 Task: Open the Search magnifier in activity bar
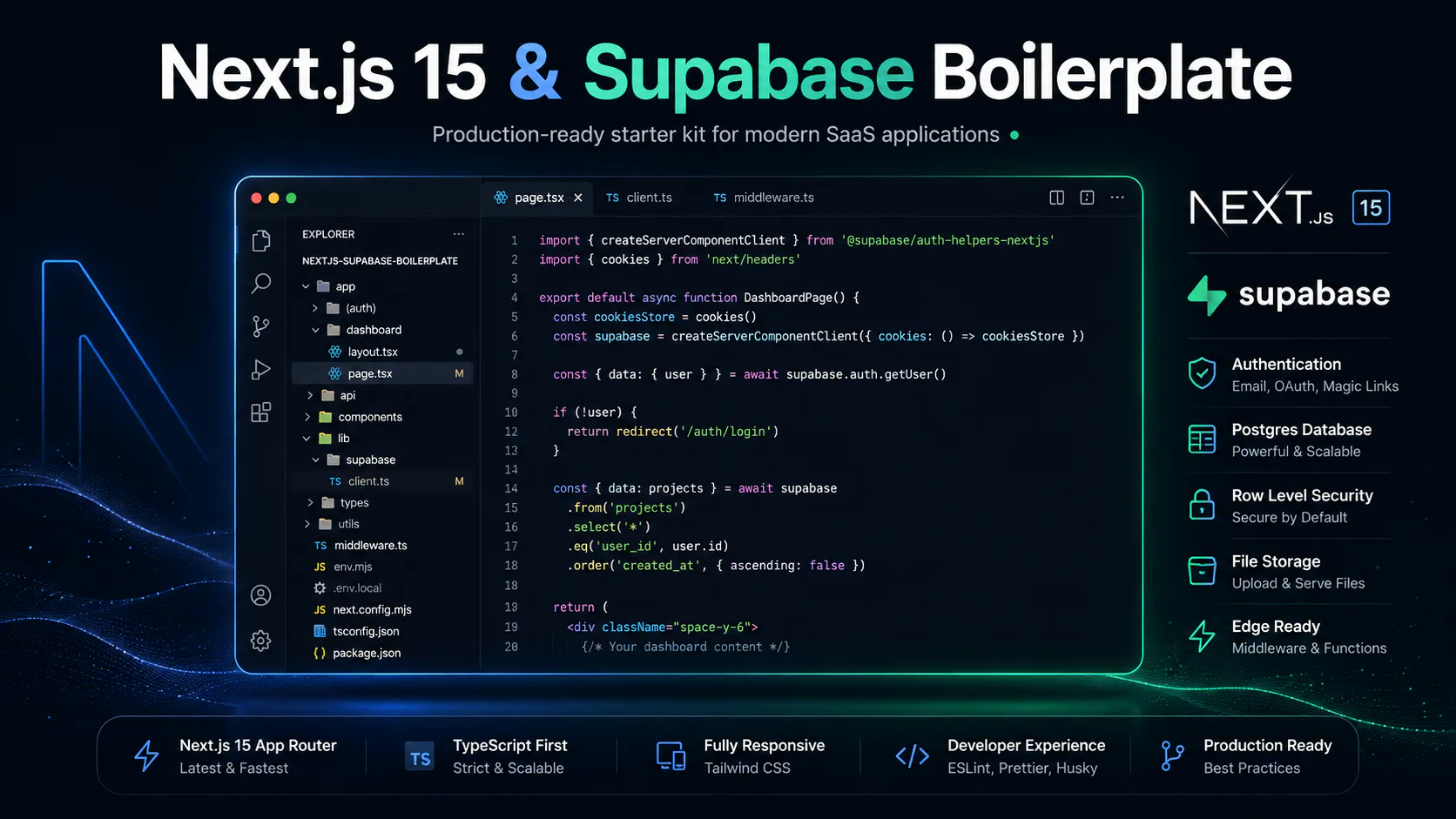261,284
